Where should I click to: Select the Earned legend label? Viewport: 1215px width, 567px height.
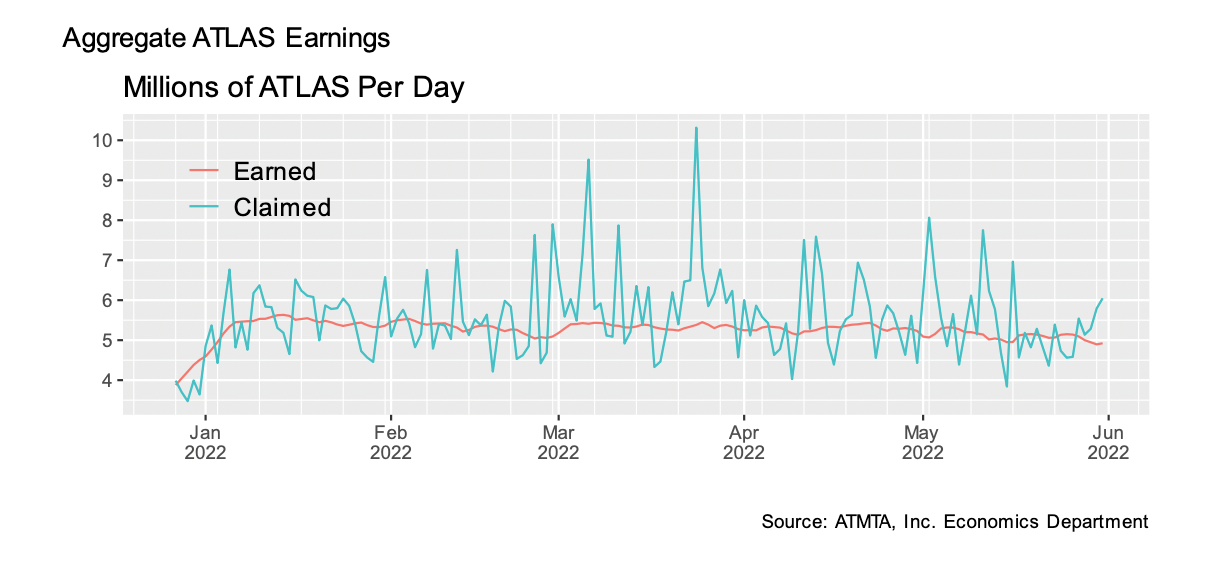coord(274,171)
